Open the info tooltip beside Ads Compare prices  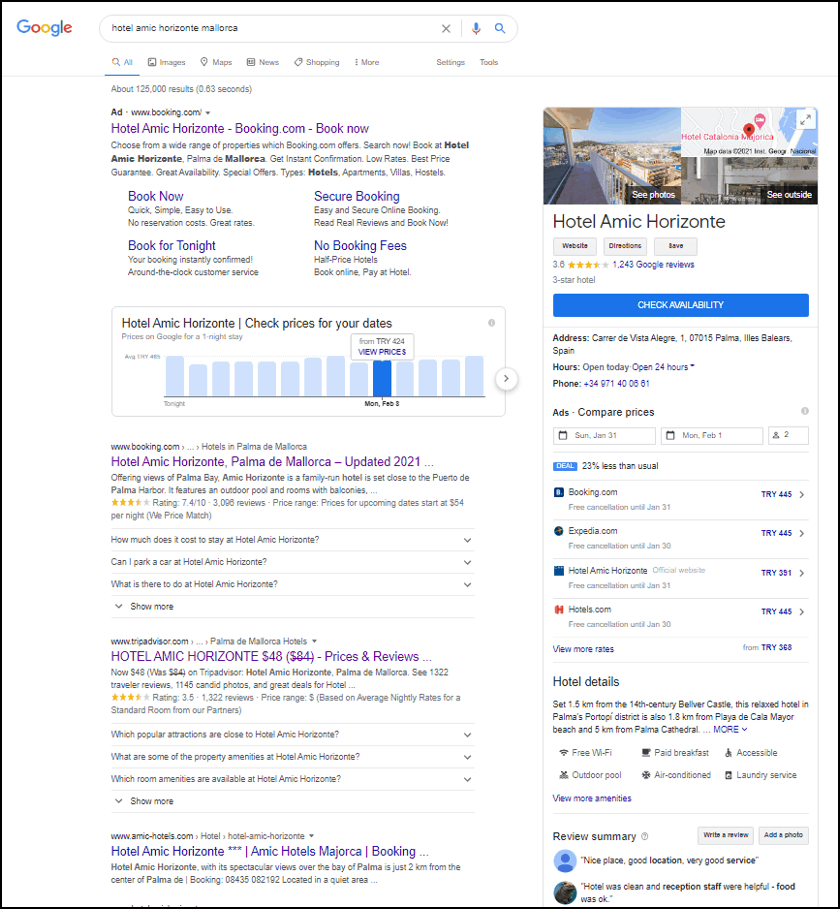click(x=806, y=410)
